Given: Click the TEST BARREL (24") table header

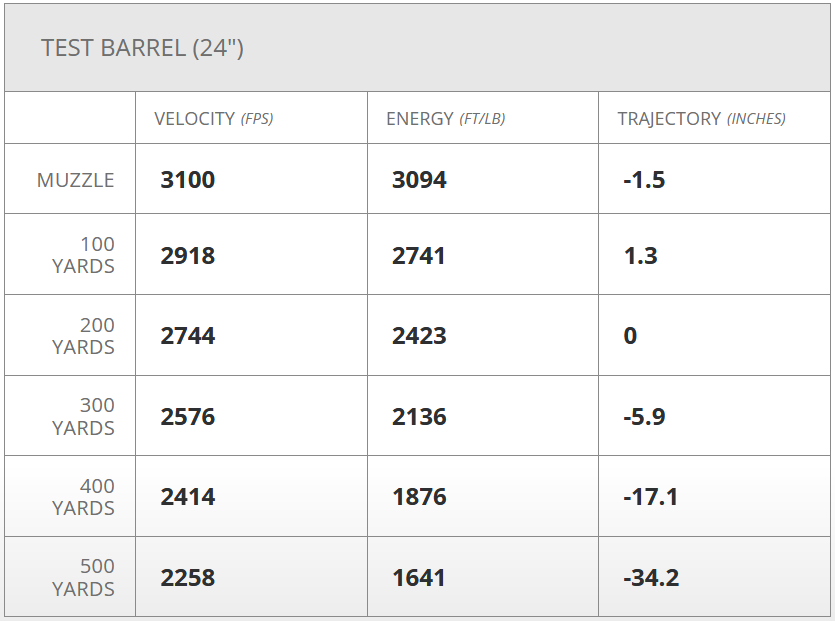Looking at the screenshot, I should click(x=142, y=48).
